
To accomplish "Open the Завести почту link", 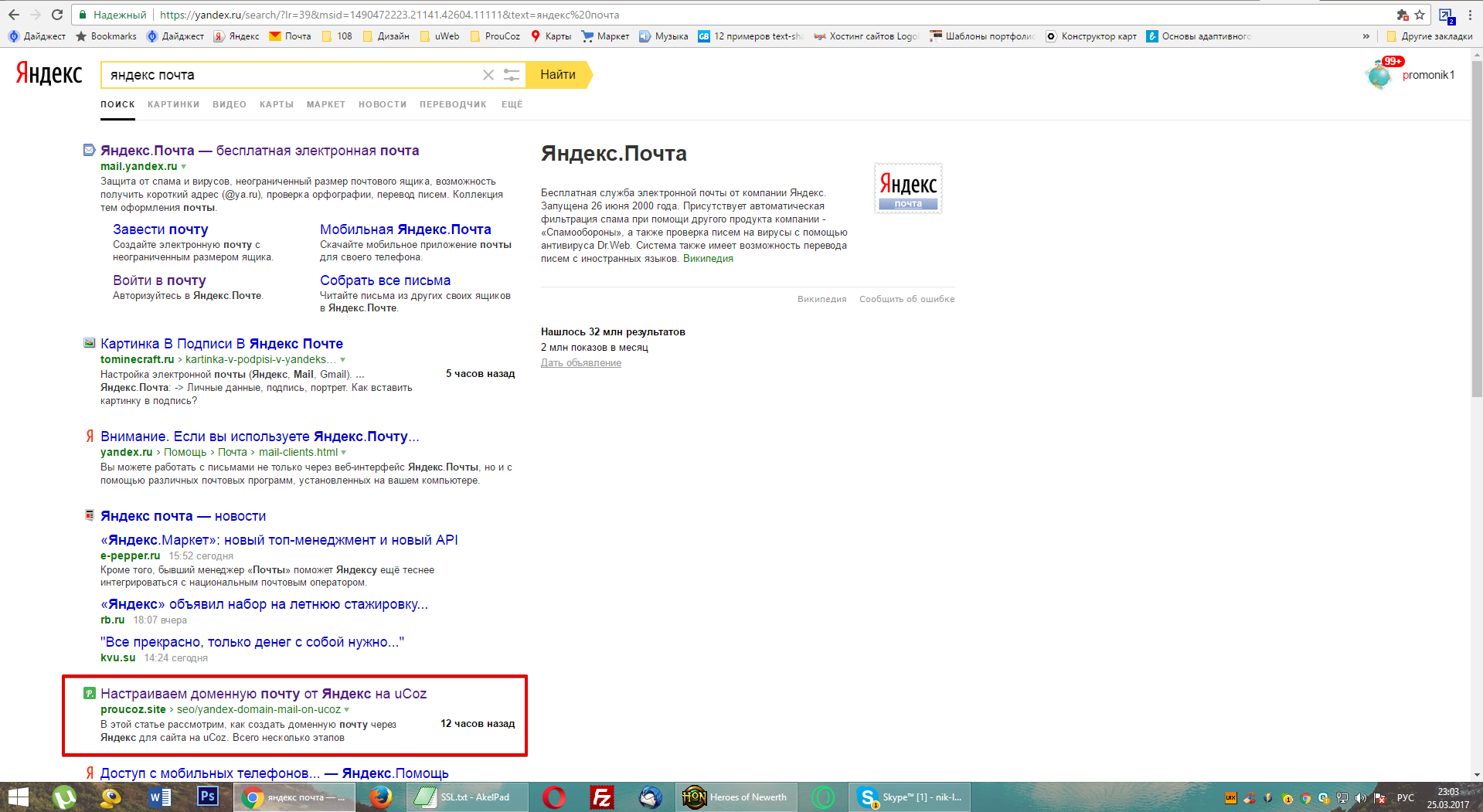I will coord(161,229).
